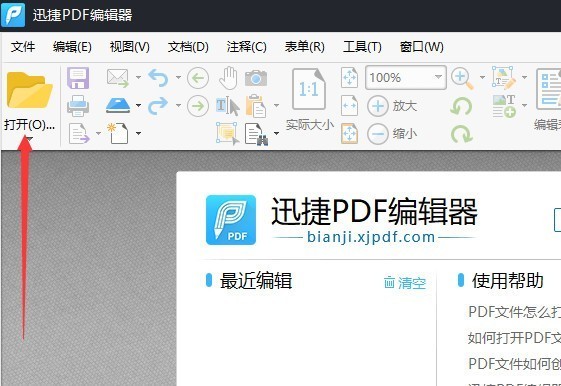Screen dimensions: 561x386
Task: Expand the redo history dropdown arrow
Action: tap(178, 105)
